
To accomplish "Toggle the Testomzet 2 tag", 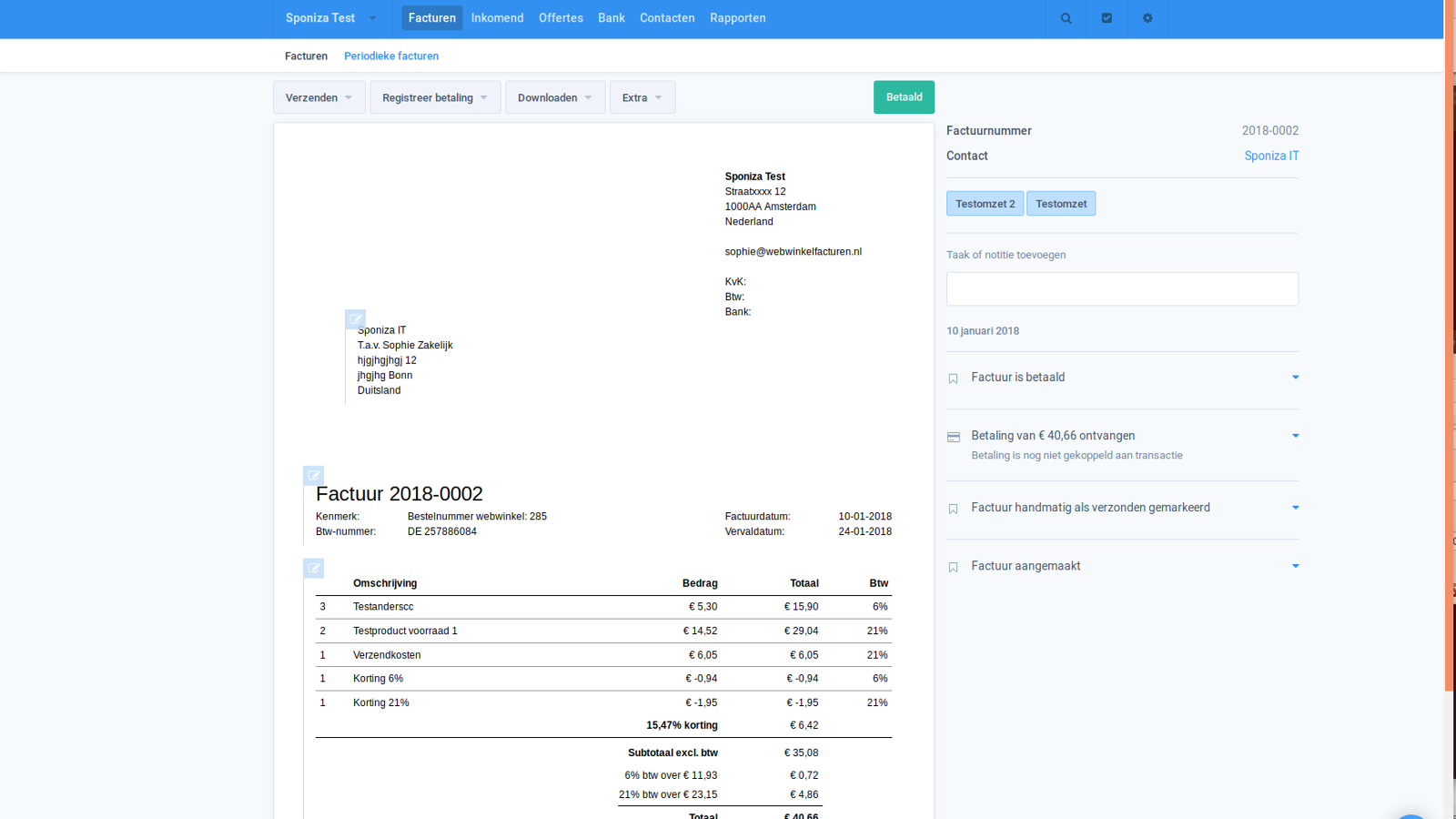I will click(985, 204).
